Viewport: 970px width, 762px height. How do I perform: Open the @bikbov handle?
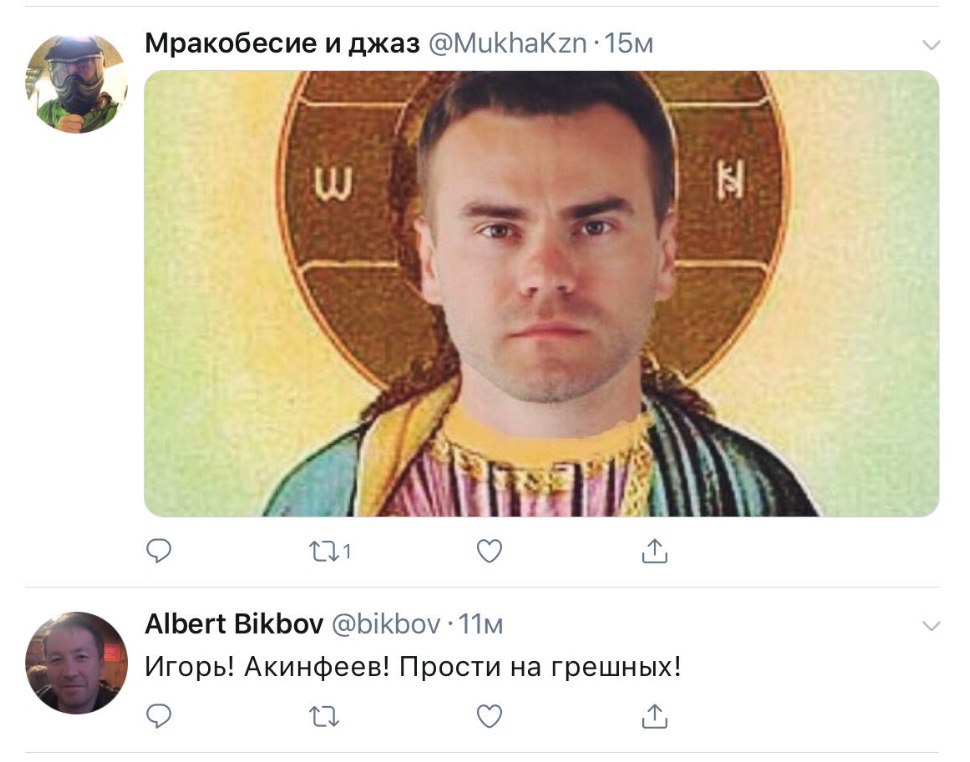[386, 624]
